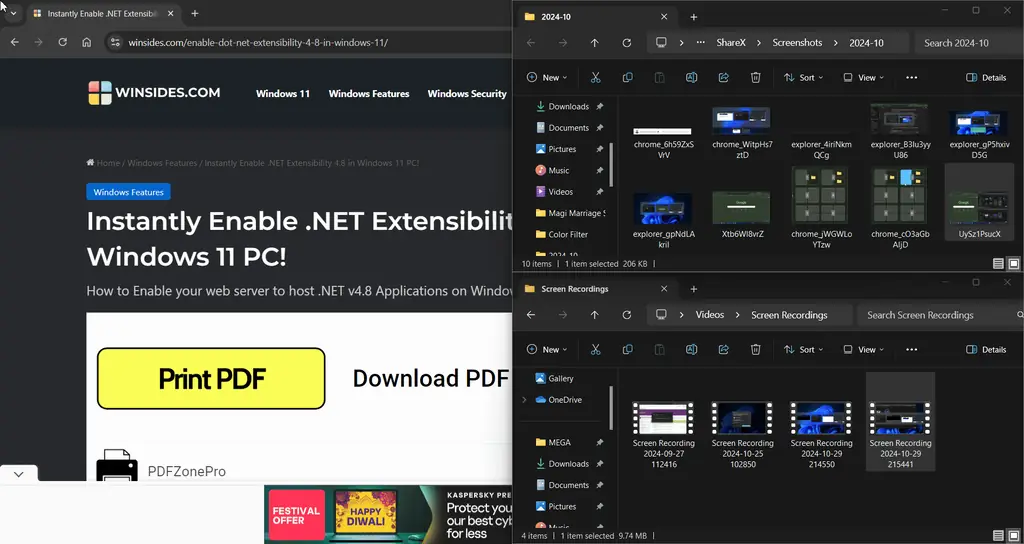Screen dimensions: 1024x544
Task: Click Cut icon in Screen Recordings window
Action: tap(595, 349)
